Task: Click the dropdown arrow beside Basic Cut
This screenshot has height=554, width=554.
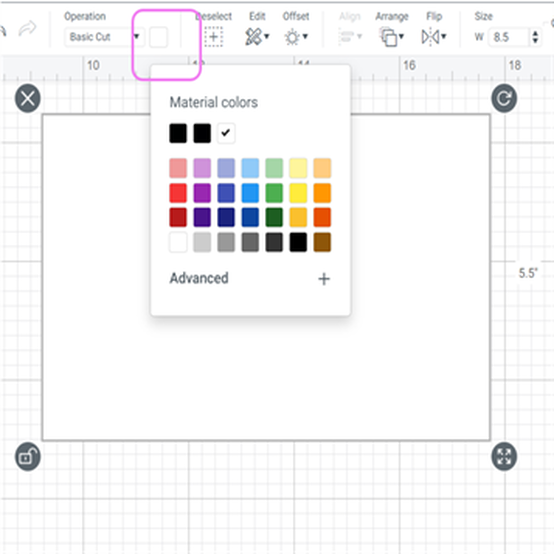Action: coord(137,36)
